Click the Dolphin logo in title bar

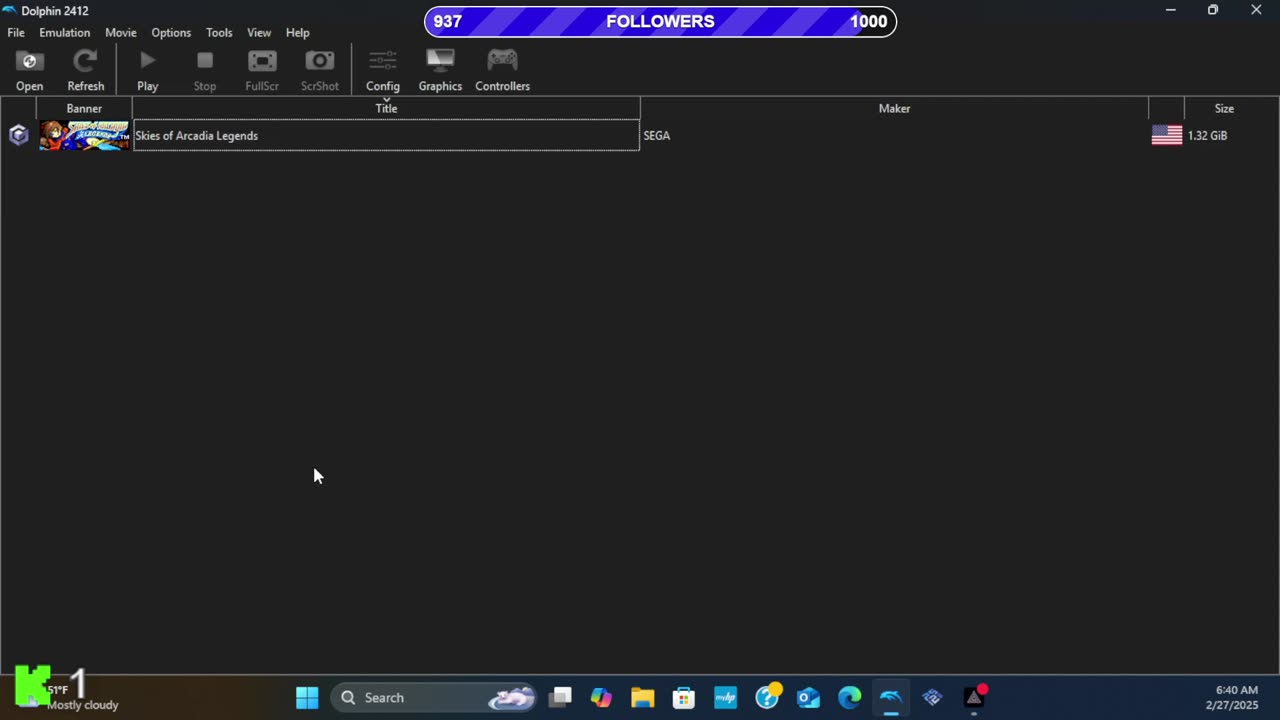[x=10, y=10]
